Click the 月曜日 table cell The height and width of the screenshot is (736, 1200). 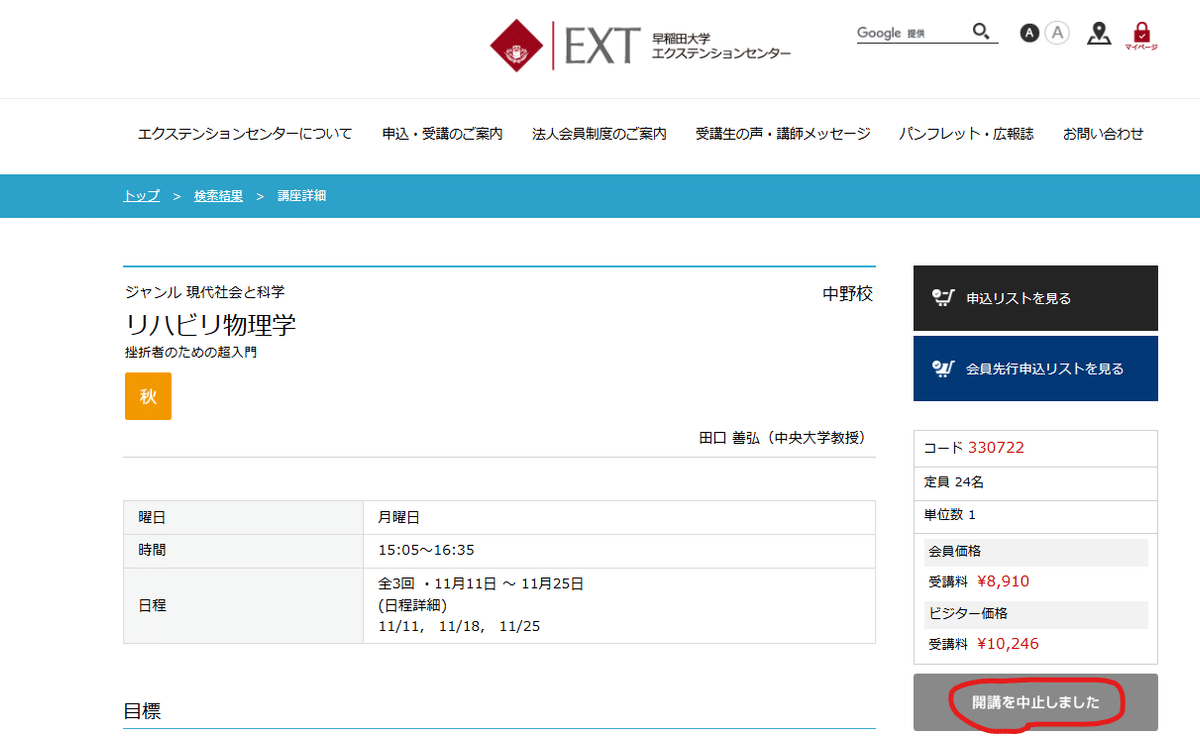[x=619, y=517]
